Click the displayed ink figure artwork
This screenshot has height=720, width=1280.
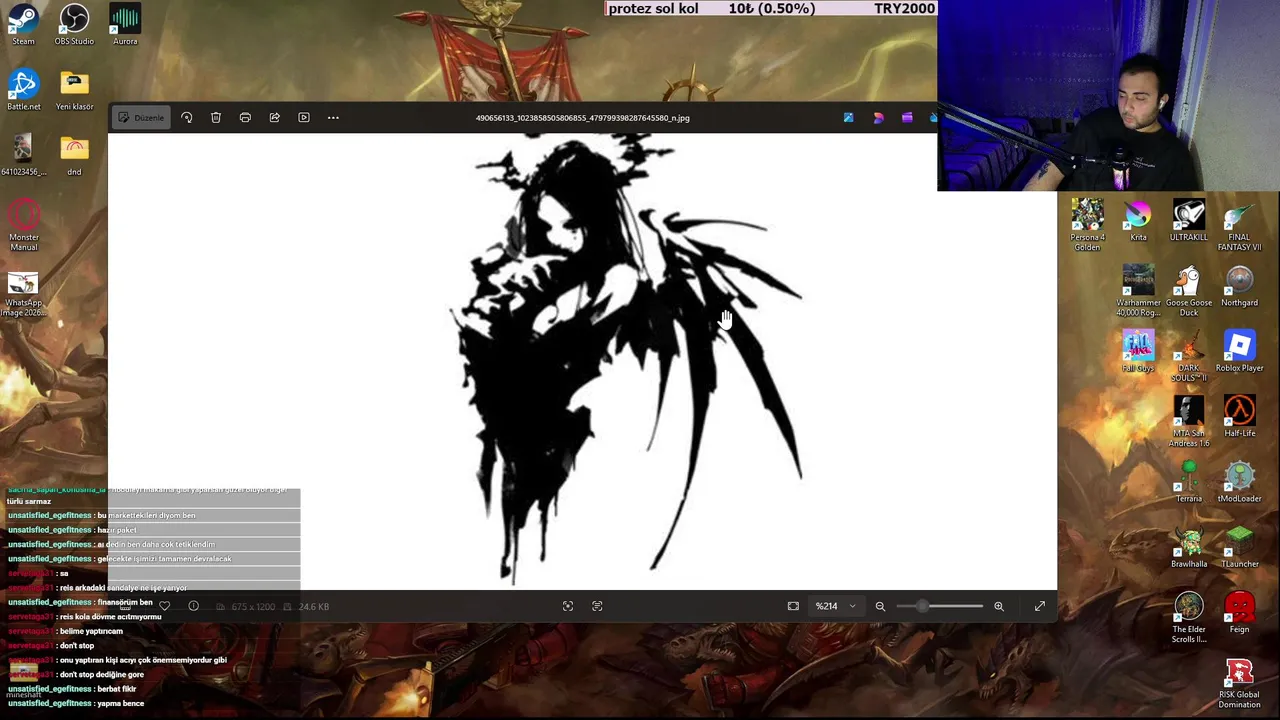[625, 360]
